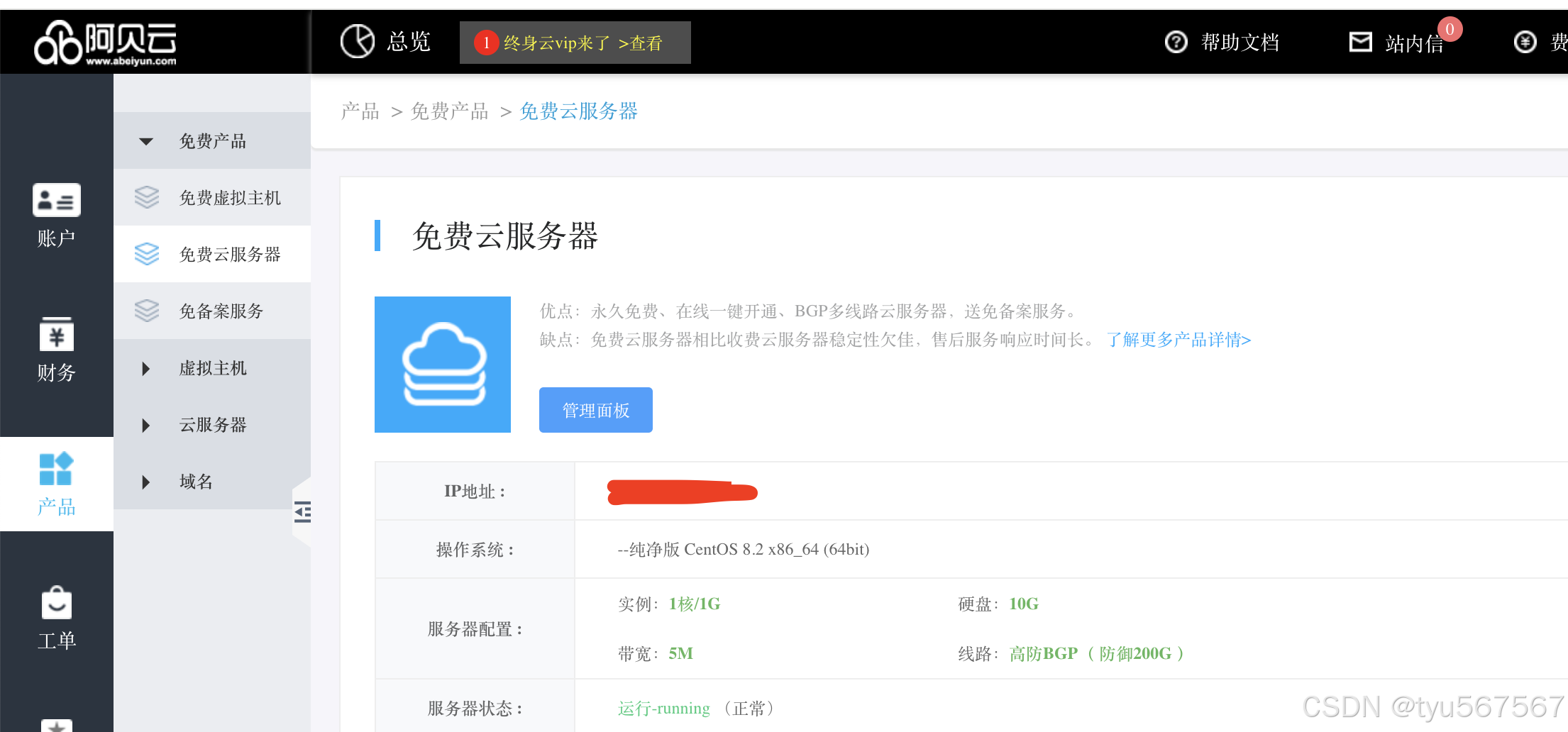This screenshot has width=1568, height=732.
Task: Click the 5M bandwidth value
Action: pos(681,653)
